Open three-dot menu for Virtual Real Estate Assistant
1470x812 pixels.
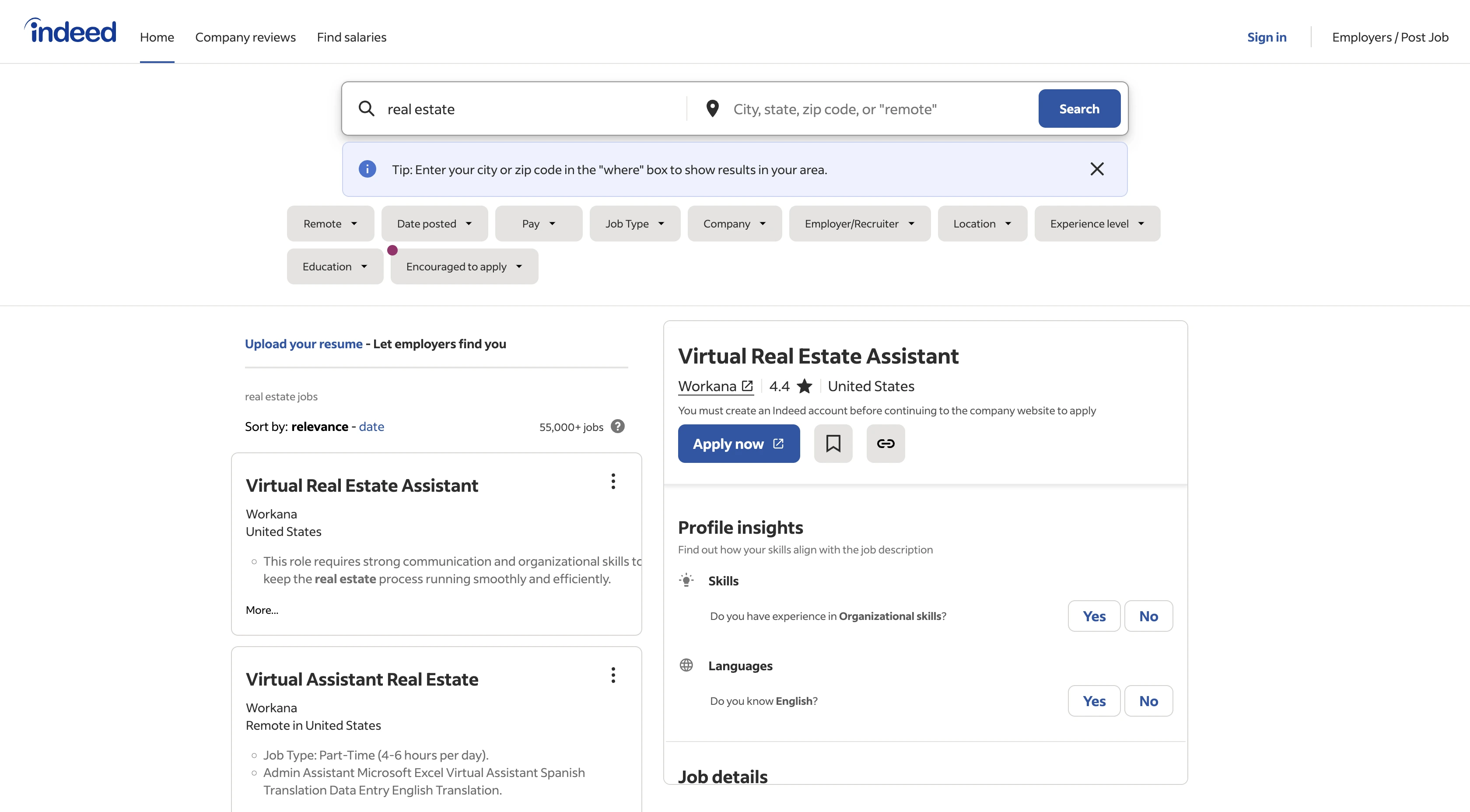tap(613, 481)
